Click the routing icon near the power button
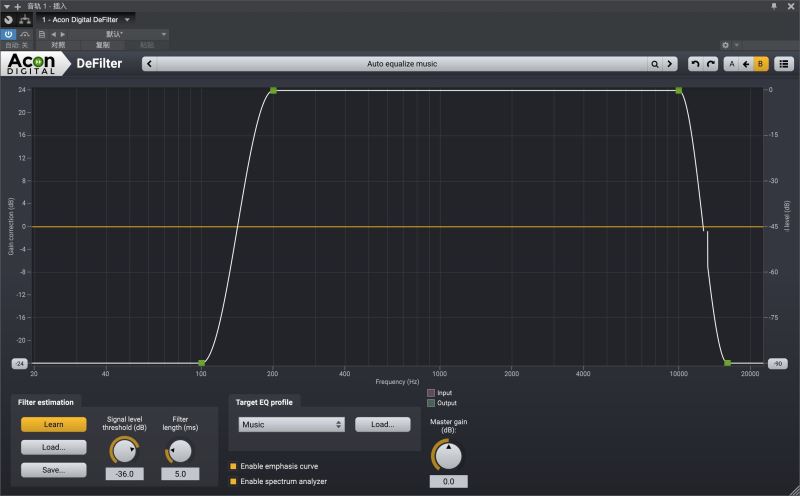 coord(24,34)
